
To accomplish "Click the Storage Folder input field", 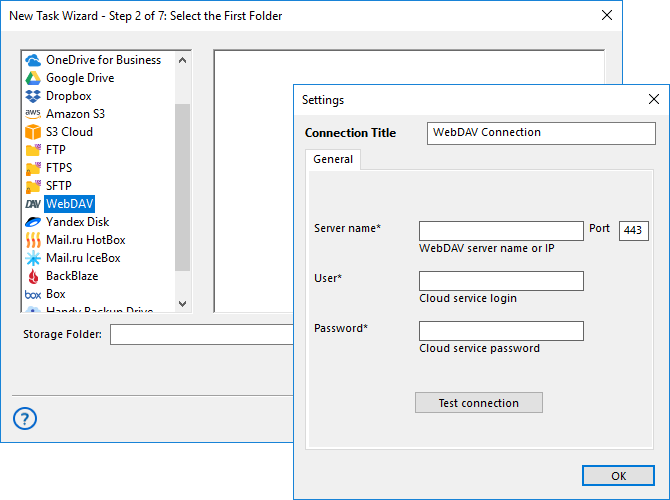I will point(202,334).
